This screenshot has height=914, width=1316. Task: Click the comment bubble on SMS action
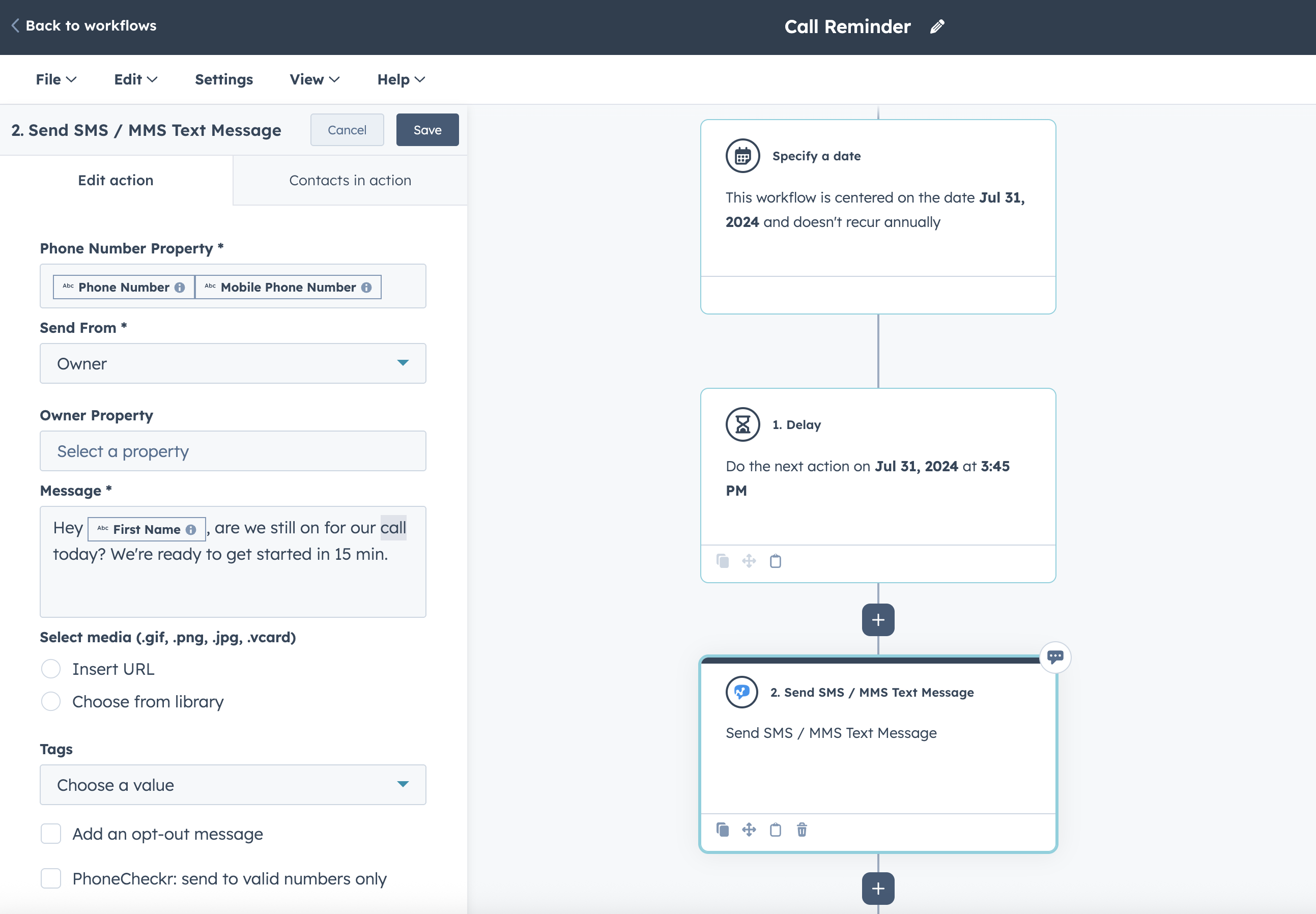pos(1055,657)
